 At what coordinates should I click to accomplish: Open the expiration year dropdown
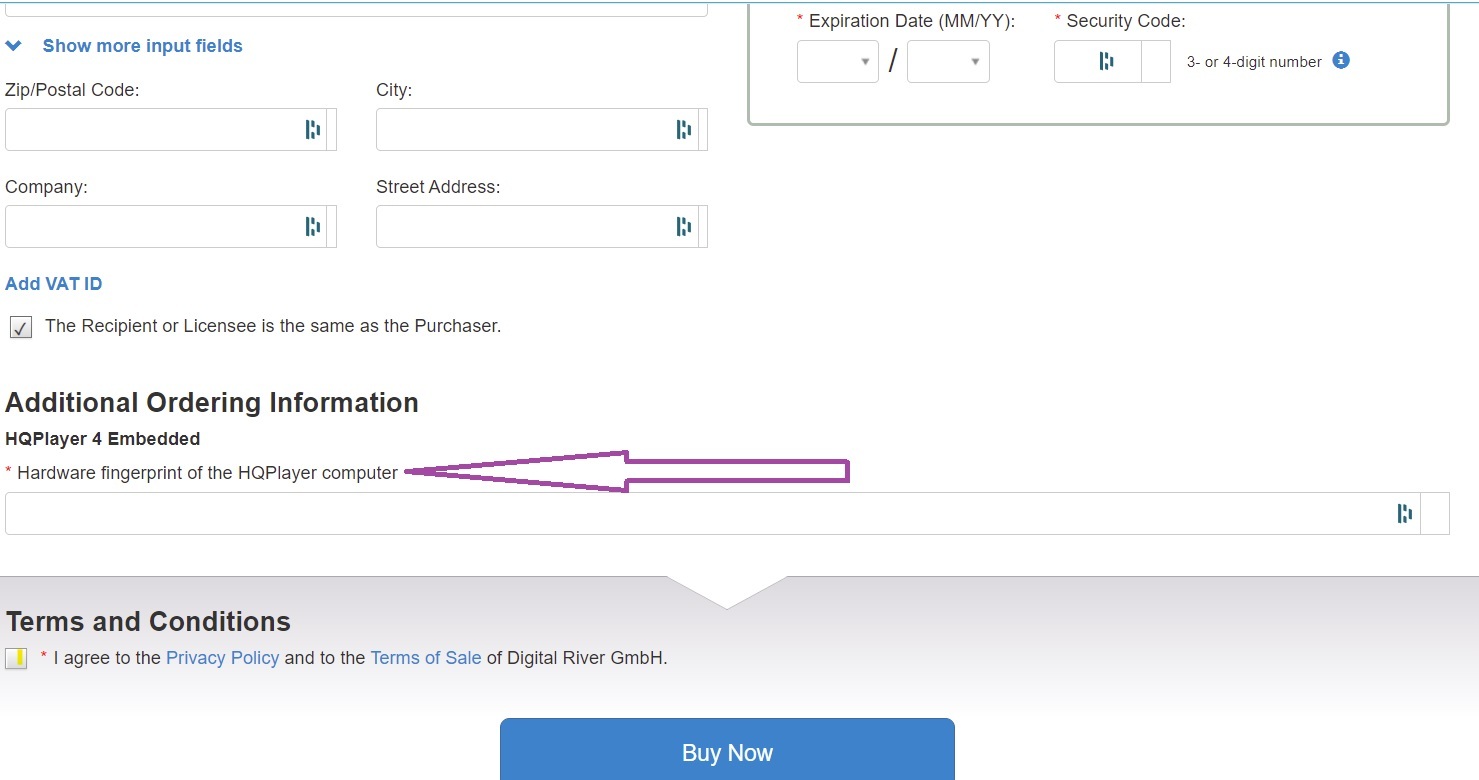(948, 62)
